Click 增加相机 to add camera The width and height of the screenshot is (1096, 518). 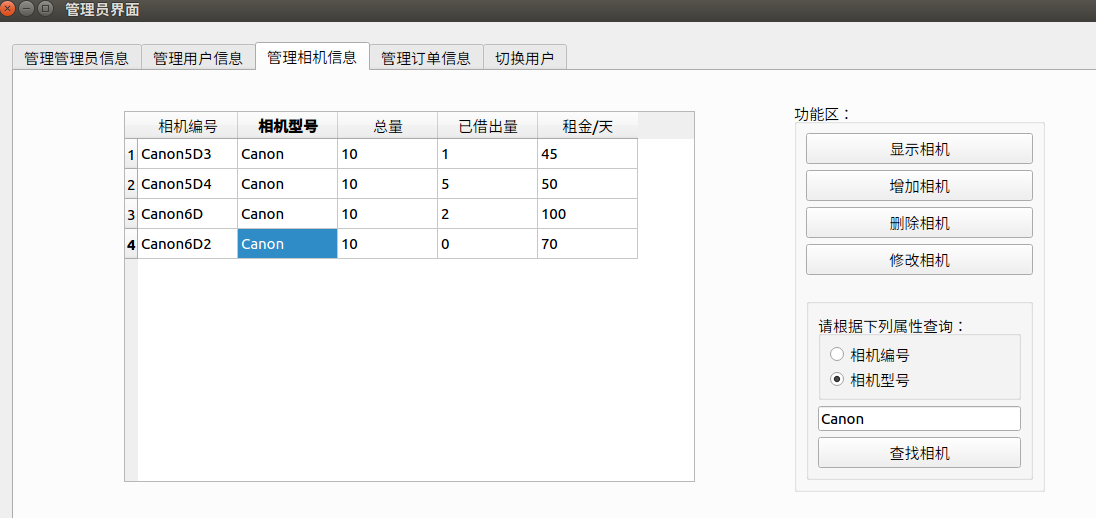(x=919, y=186)
